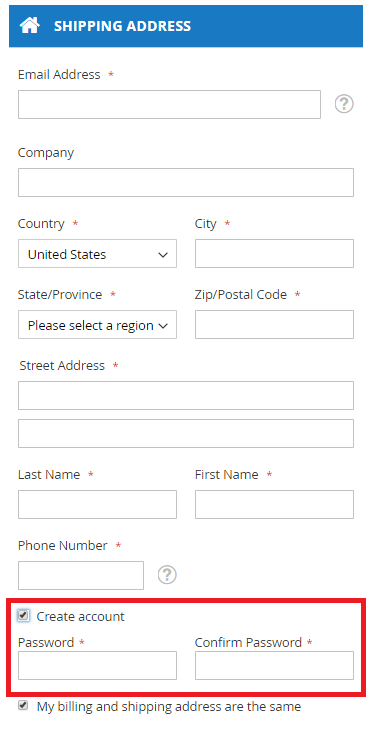Click the Create account label text

pos(80,616)
